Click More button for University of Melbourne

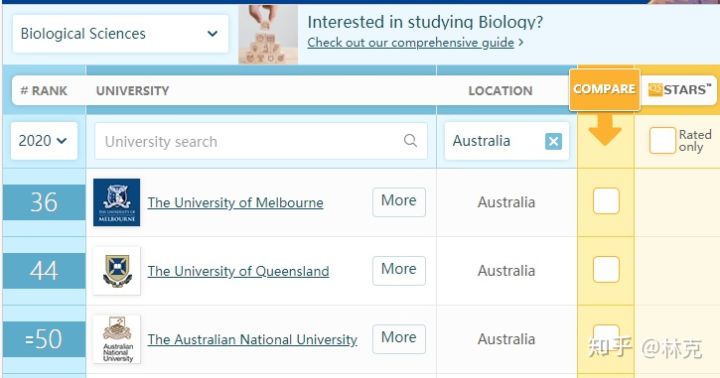pyautogui.click(x=399, y=202)
